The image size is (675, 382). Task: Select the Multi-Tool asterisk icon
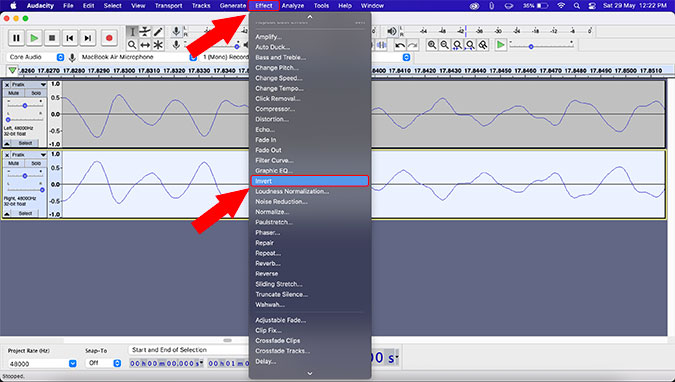point(158,45)
